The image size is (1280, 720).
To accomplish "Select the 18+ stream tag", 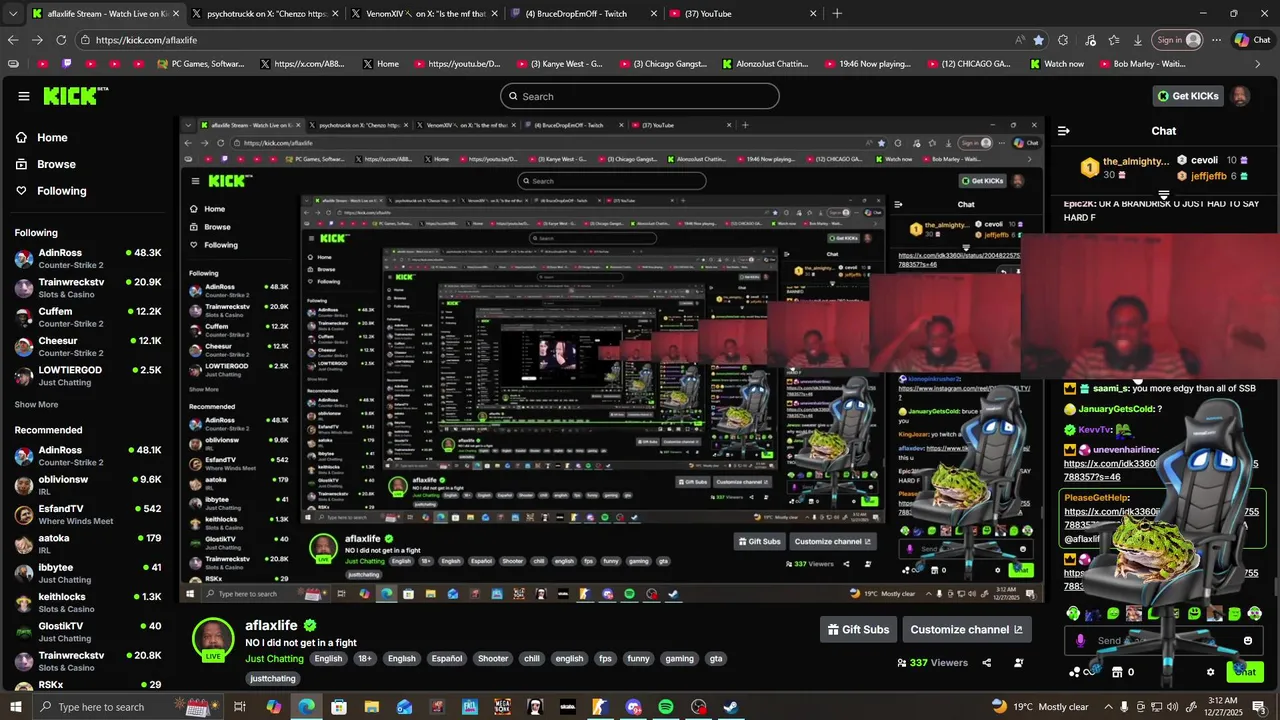I will pyautogui.click(x=365, y=659).
